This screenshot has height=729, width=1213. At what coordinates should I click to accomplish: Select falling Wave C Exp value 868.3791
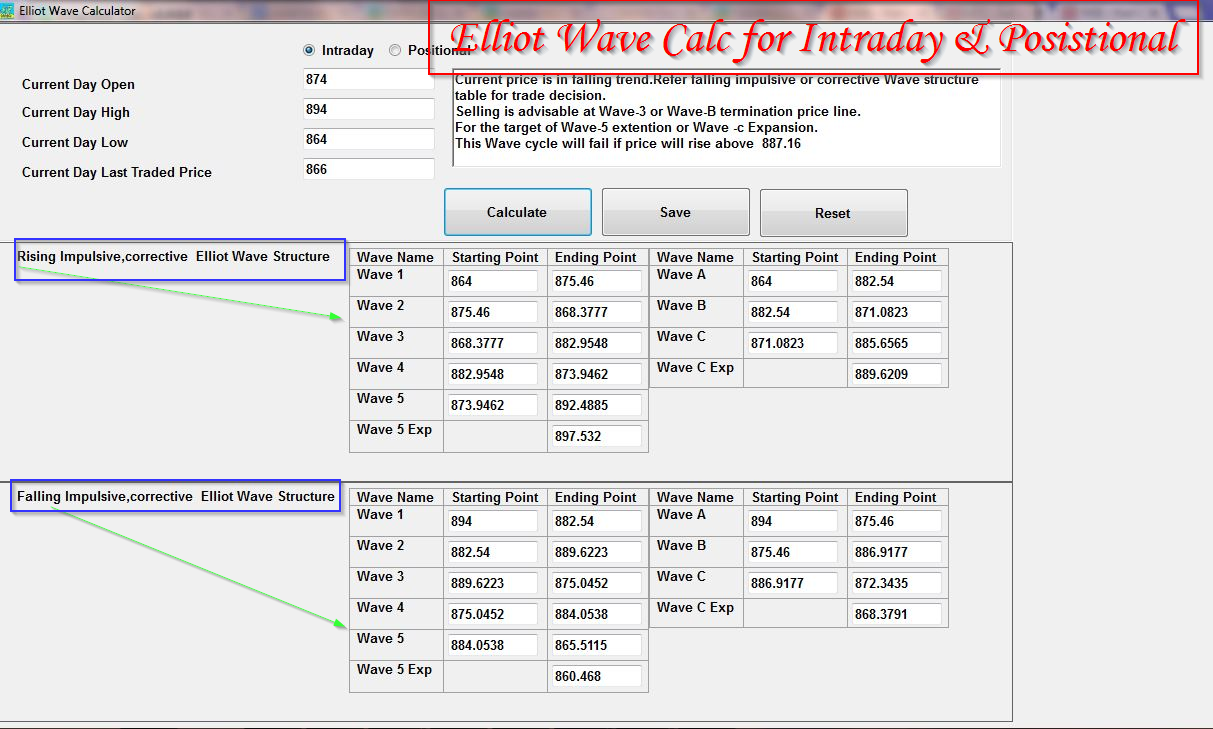pos(897,614)
